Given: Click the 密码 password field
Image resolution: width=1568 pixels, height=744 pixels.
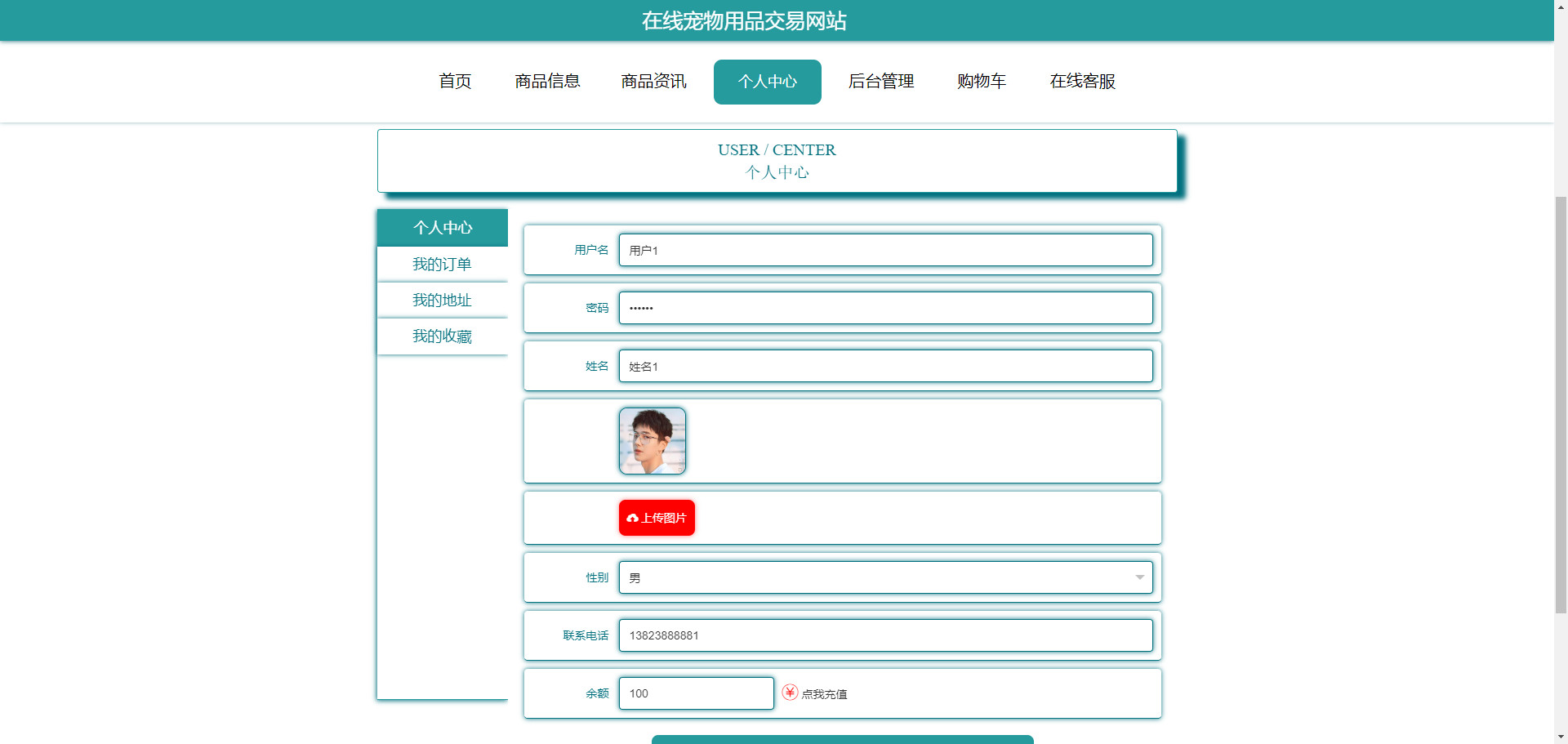Looking at the screenshot, I should point(886,308).
